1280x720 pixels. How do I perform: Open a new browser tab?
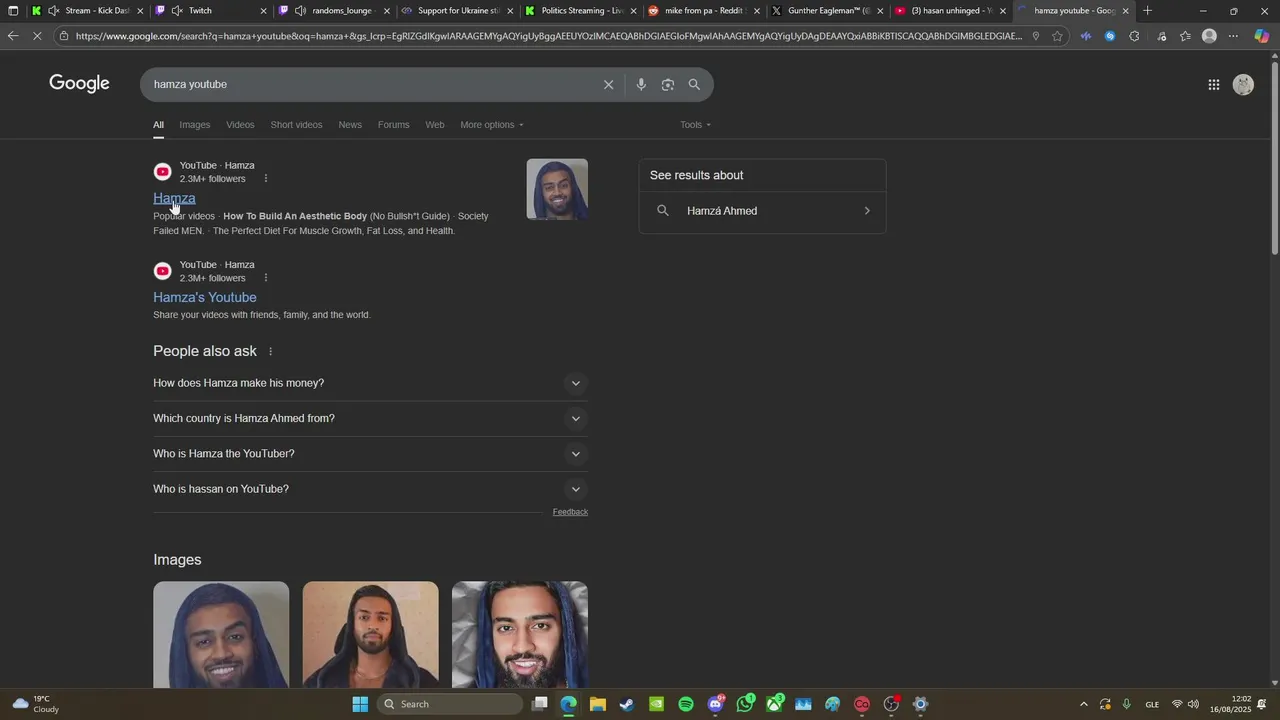[x=1147, y=11]
